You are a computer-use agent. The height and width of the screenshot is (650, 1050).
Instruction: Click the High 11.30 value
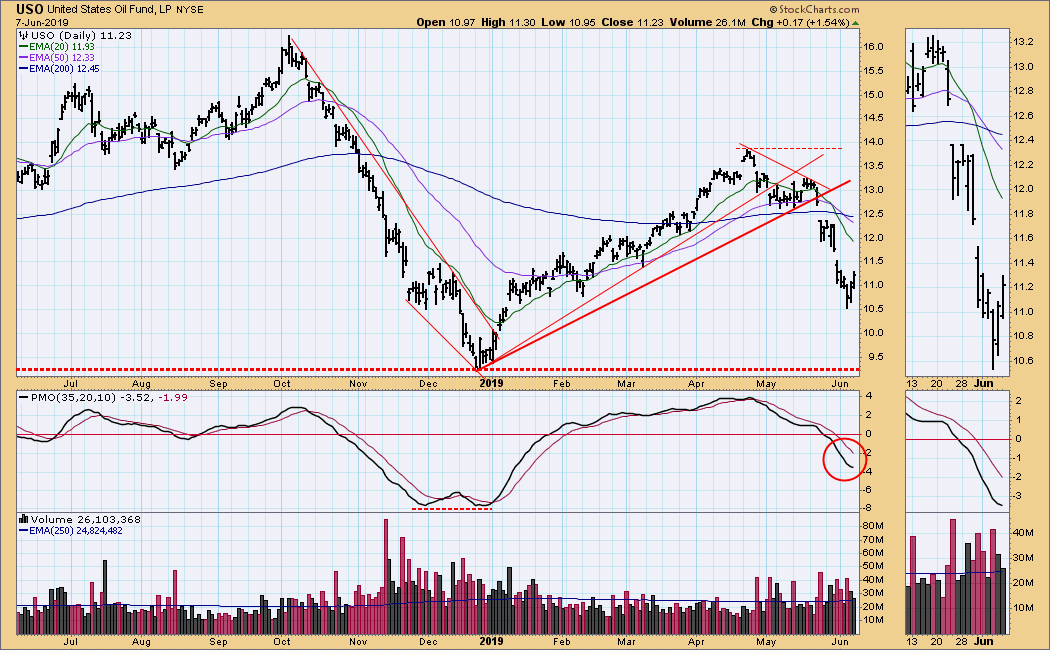[508, 22]
